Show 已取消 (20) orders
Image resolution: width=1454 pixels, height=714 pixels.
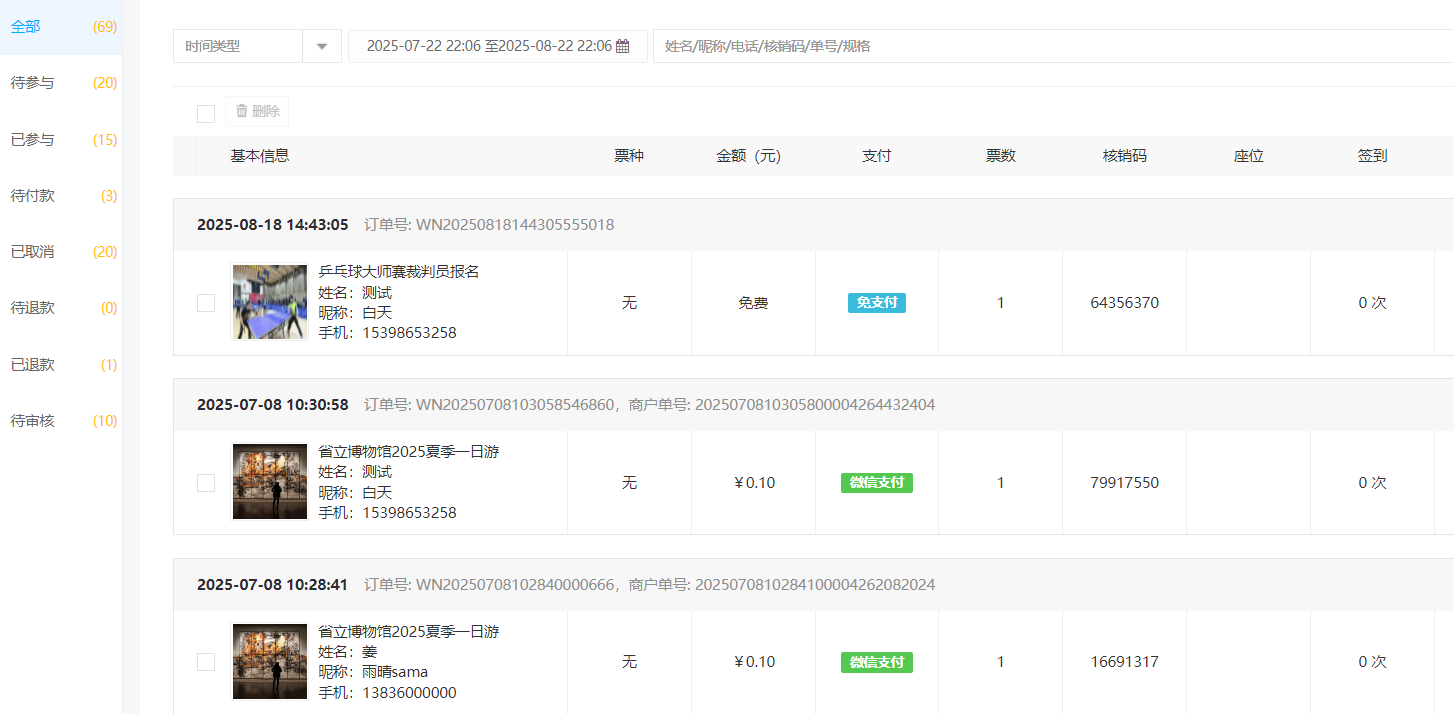pyautogui.click(x=61, y=252)
